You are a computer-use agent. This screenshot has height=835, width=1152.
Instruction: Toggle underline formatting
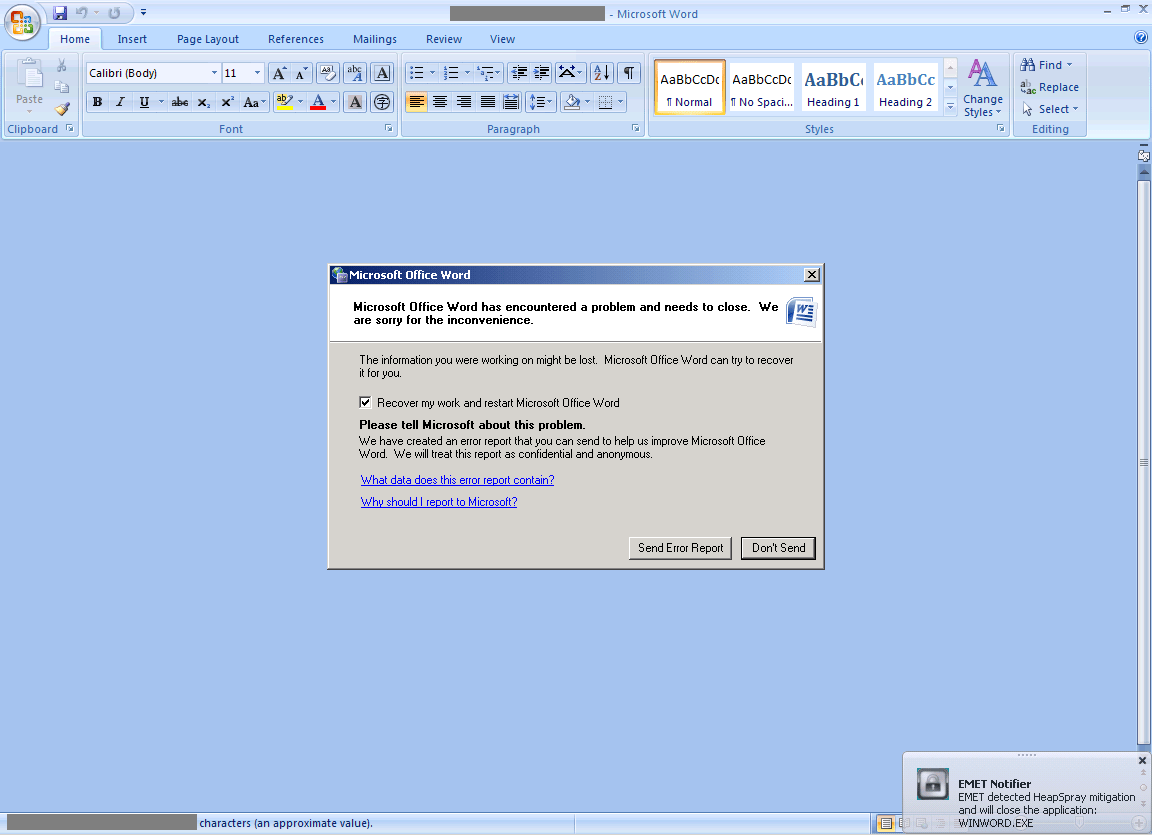(144, 102)
